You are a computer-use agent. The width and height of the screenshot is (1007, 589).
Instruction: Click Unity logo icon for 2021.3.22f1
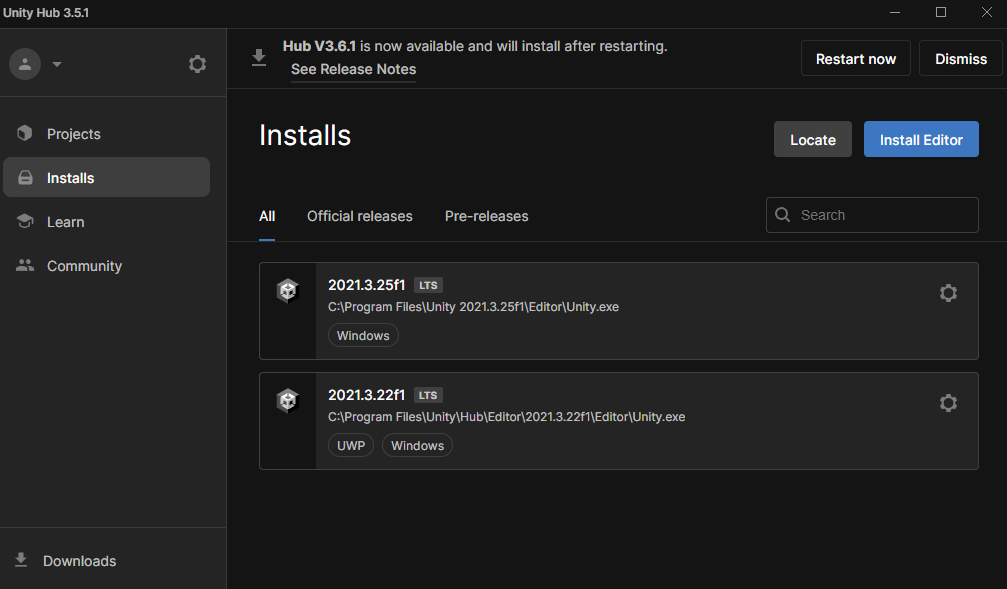point(288,401)
